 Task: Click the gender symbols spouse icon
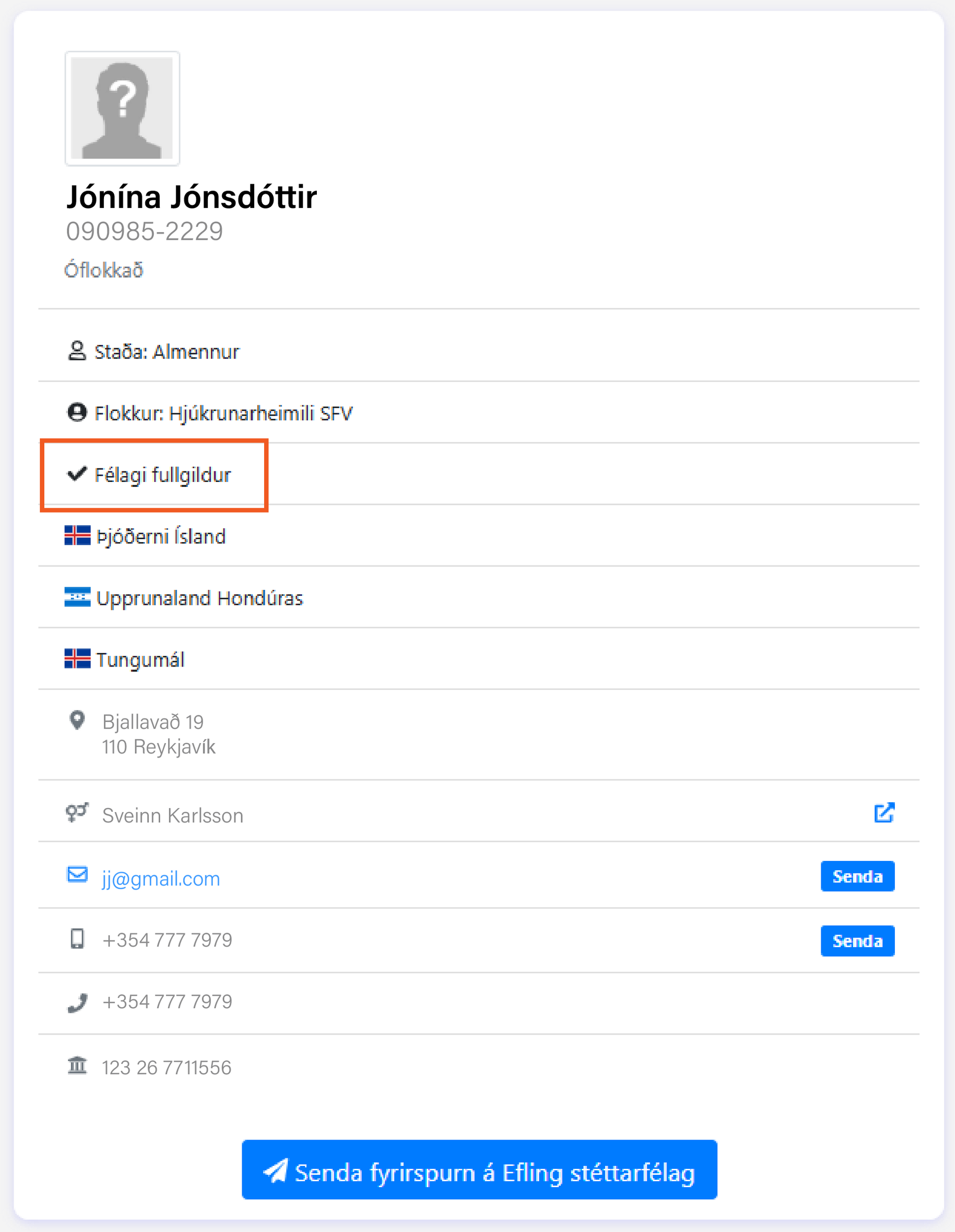pyautogui.click(x=77, y=813)
